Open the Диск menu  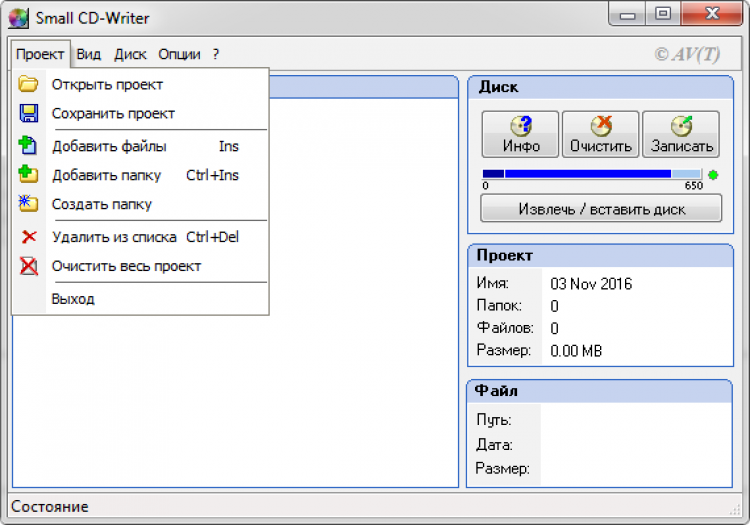(130, 54)
